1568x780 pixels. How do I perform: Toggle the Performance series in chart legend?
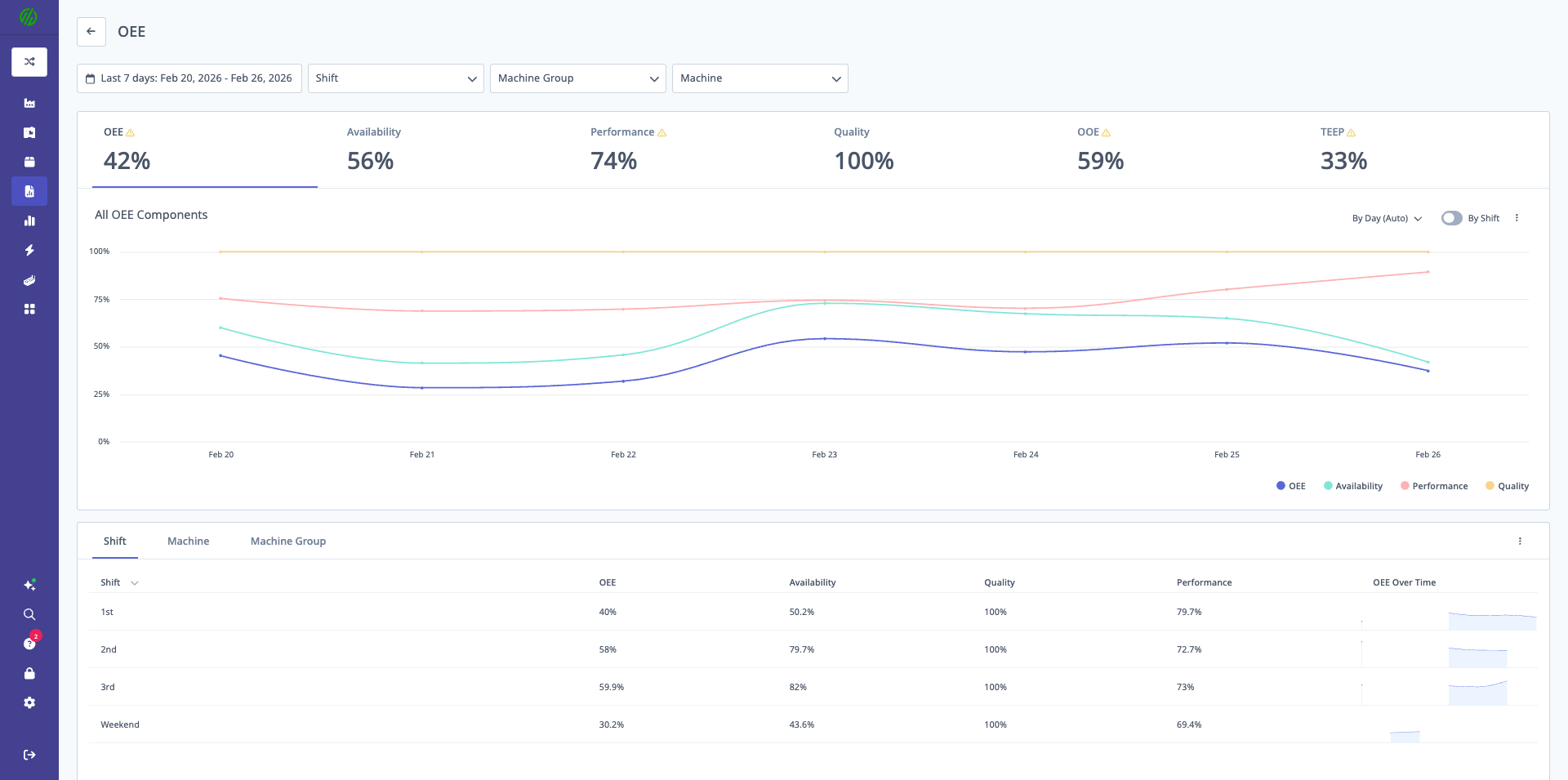[x=1434, y=486]
